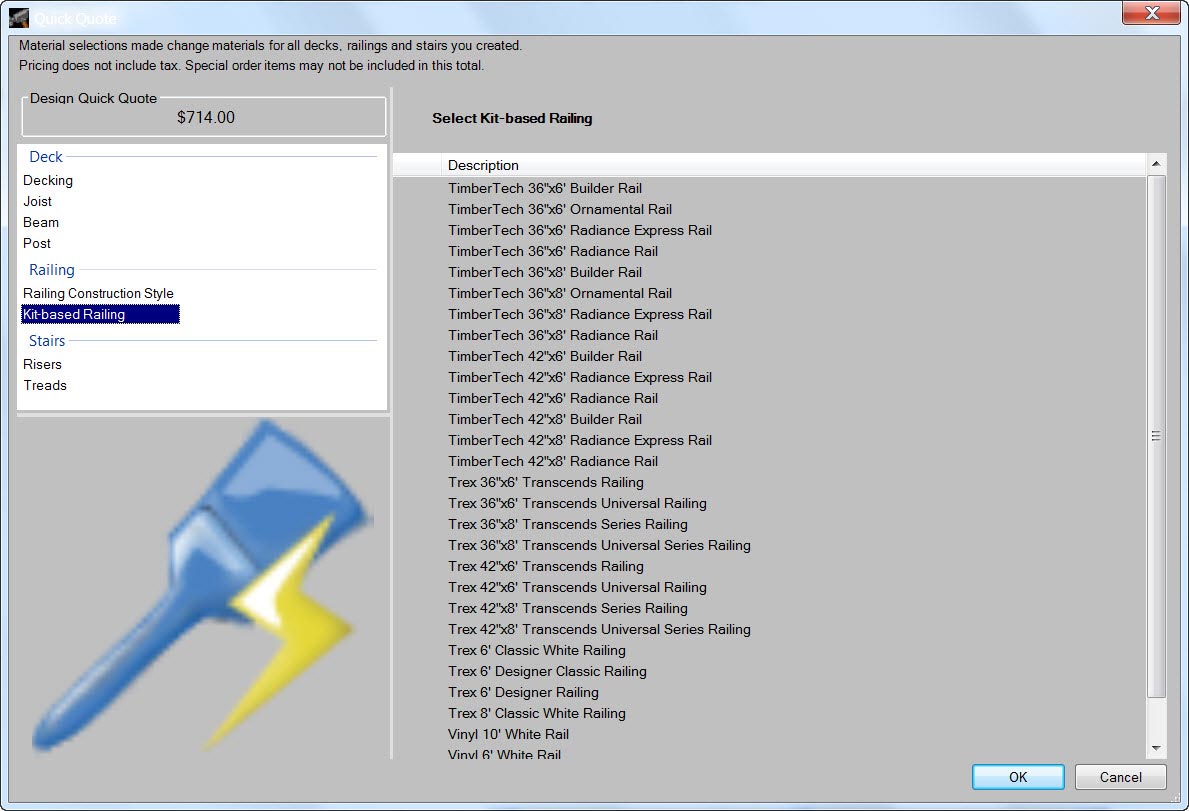Screen dimensions: 1189x811
Task: Choose Trex 36"x6' Transcends Universal Railing
Action: click(x=577, y=503)
